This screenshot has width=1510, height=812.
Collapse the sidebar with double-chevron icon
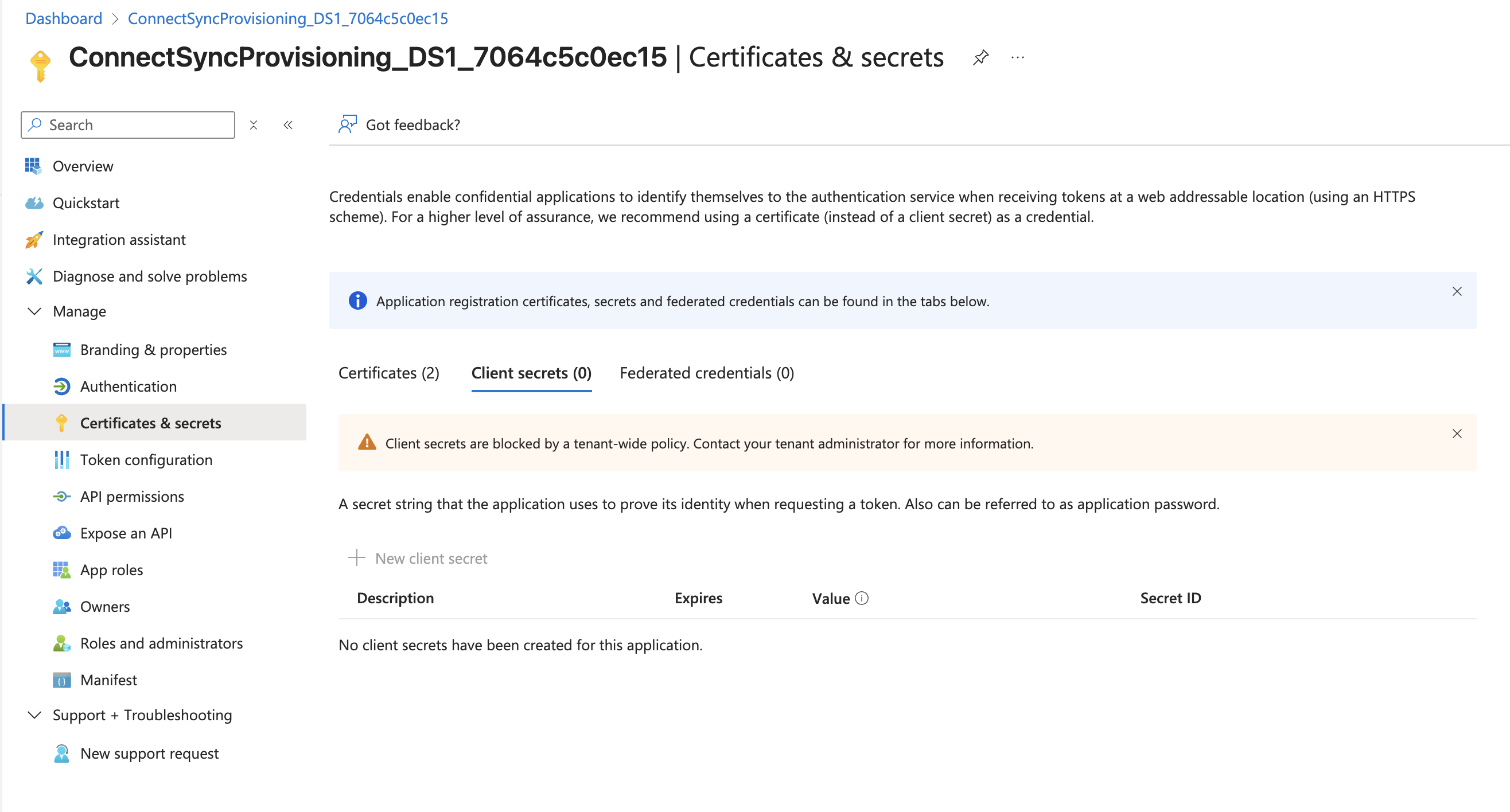pos(288,125)
